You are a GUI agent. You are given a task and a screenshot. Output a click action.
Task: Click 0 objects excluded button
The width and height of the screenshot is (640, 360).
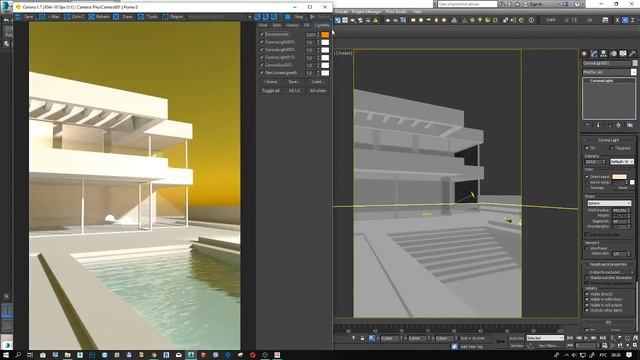click(608, 272)
